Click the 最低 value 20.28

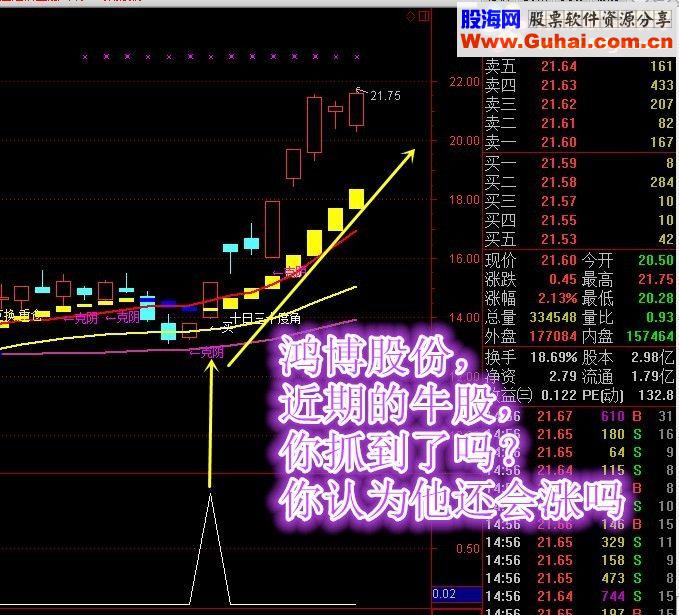click(x=656, y=298)
